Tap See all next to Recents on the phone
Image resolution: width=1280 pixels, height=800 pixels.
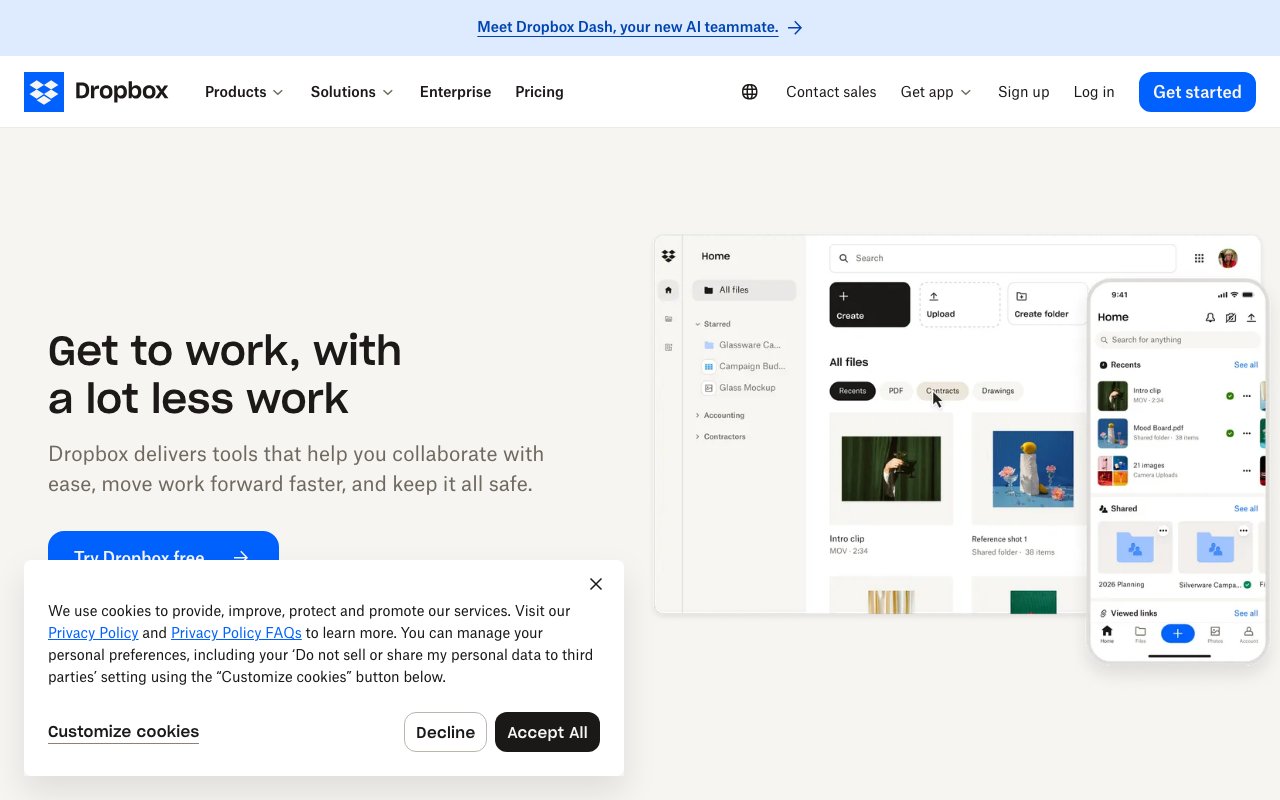click(1246, 365)
